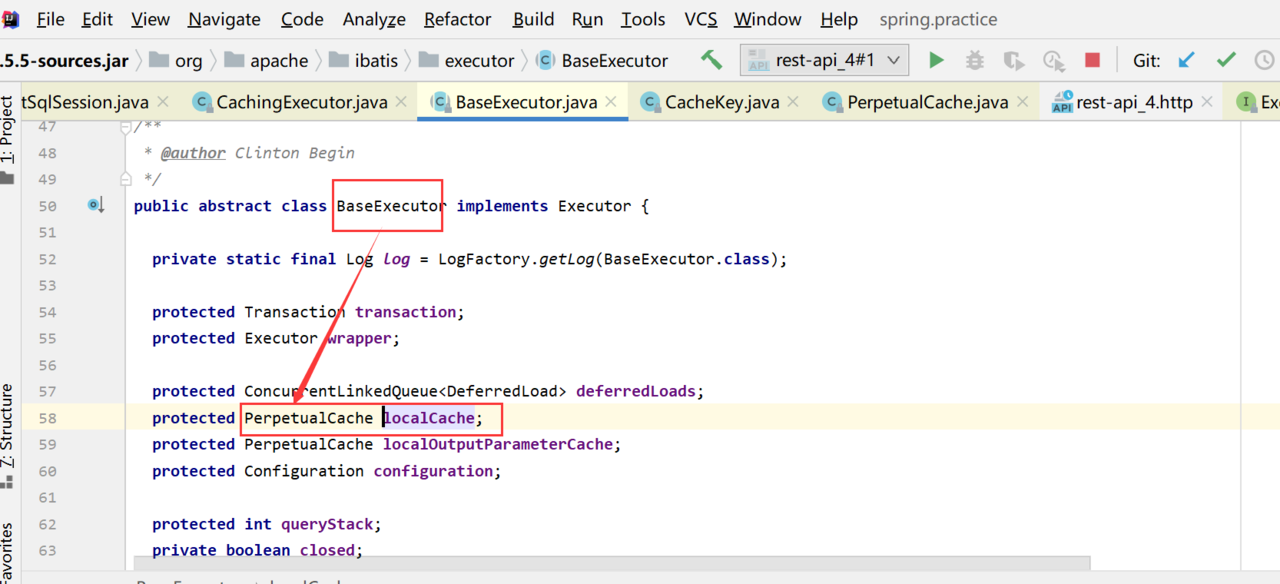Click the horizontal scrollbar below the editor
The image size is (1280, 584).
[611, 565]
